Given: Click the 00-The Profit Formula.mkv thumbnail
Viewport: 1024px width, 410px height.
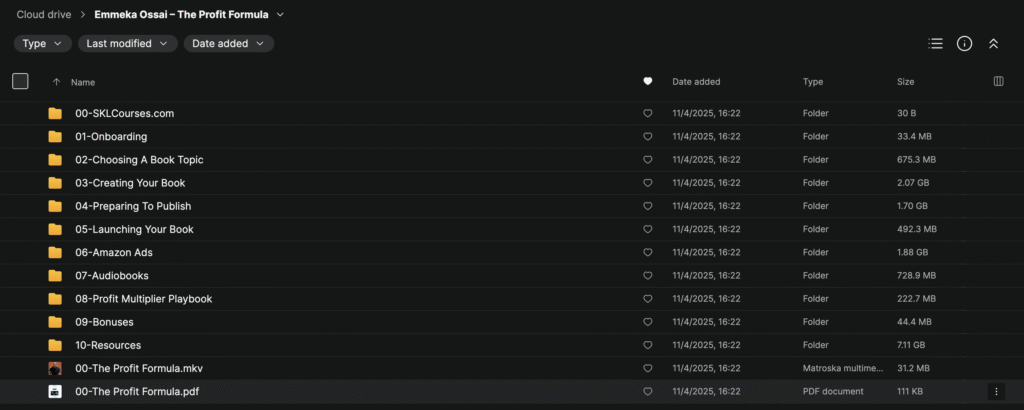Looking at the screenshot, I should click(55, 368).
